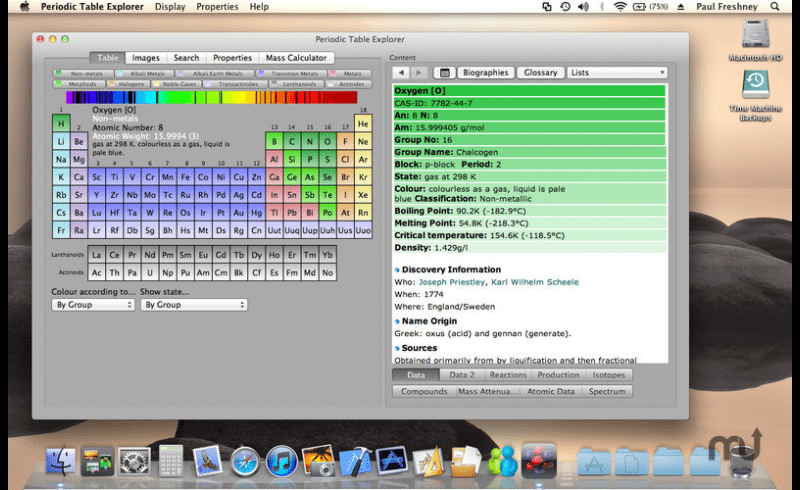The height and width of the screenshot is (490, 800).
Task: Open the Glossary button
Action: [x=540, y=72]
